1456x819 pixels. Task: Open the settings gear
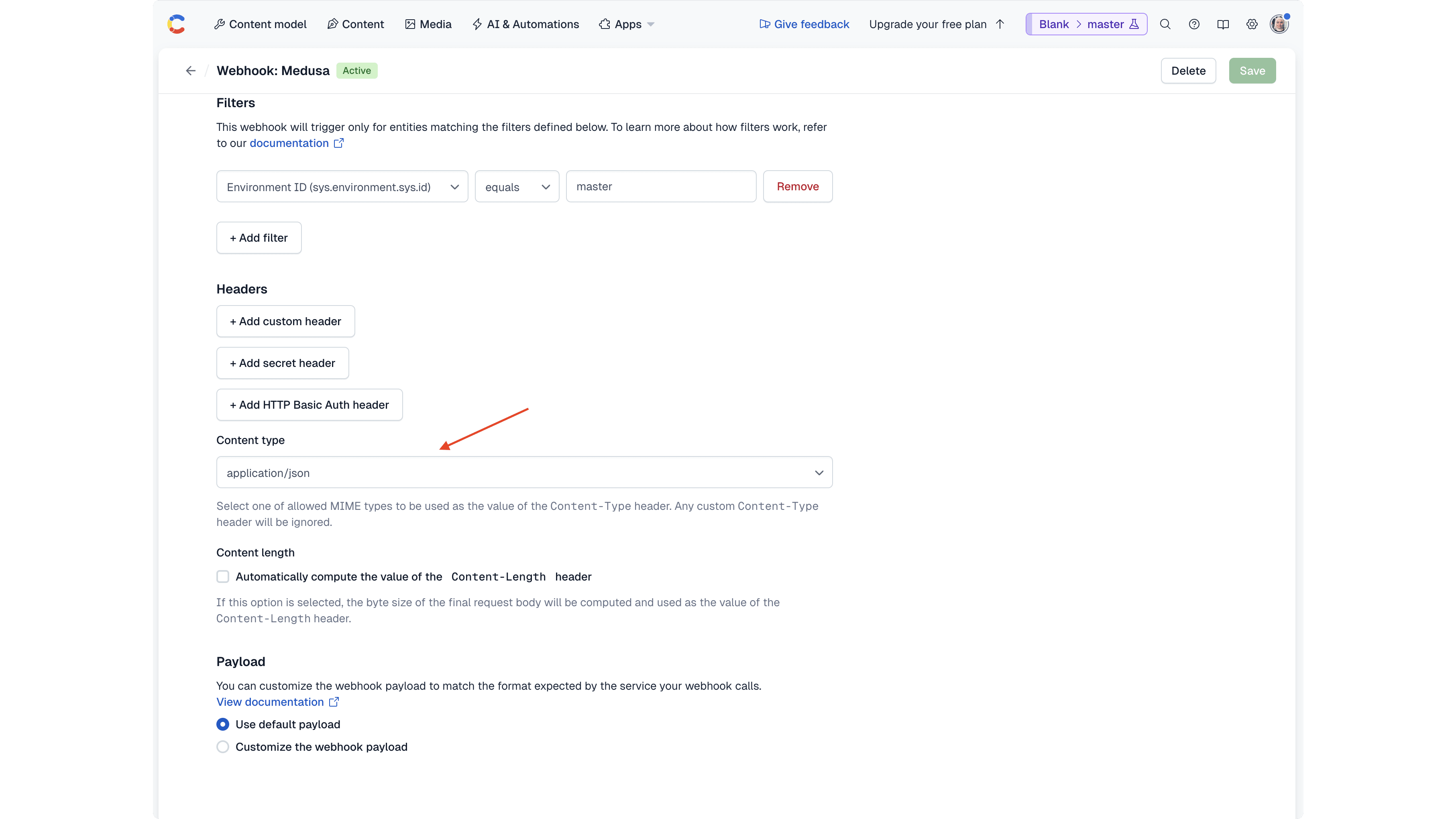point(1252,24)
